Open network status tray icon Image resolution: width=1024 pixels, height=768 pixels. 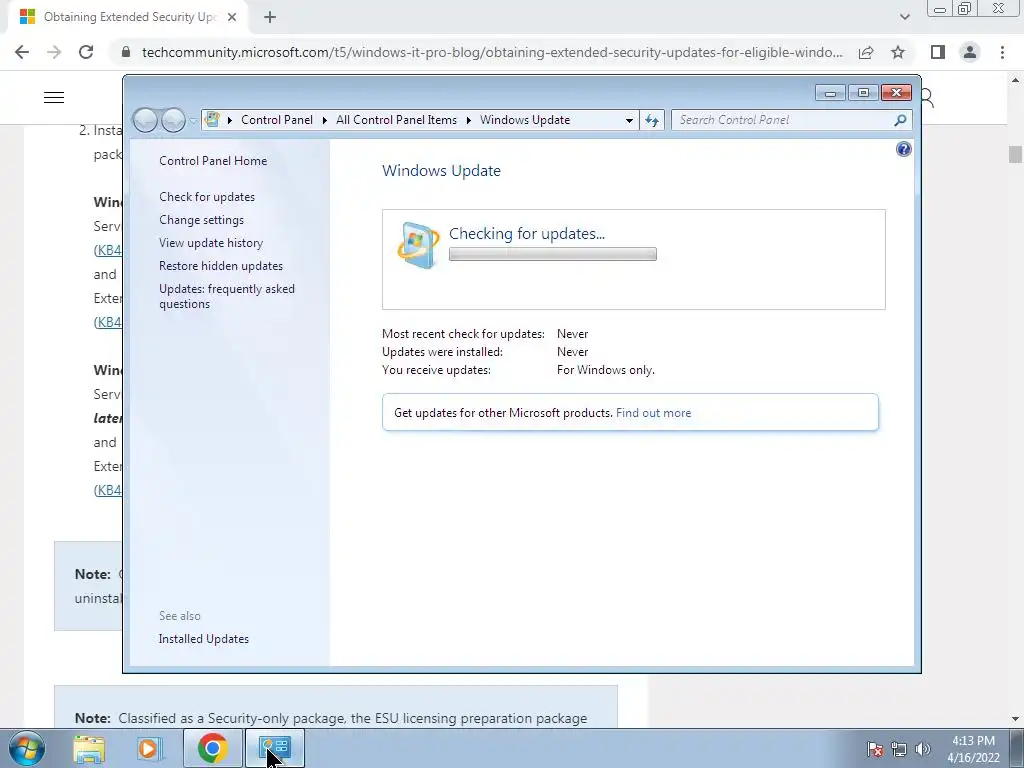(x=899, y=750)
